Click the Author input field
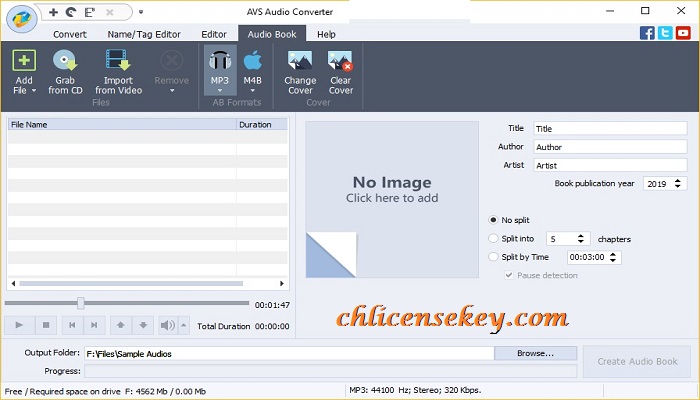This screenshot has width=700, height=400. [610, 147]
